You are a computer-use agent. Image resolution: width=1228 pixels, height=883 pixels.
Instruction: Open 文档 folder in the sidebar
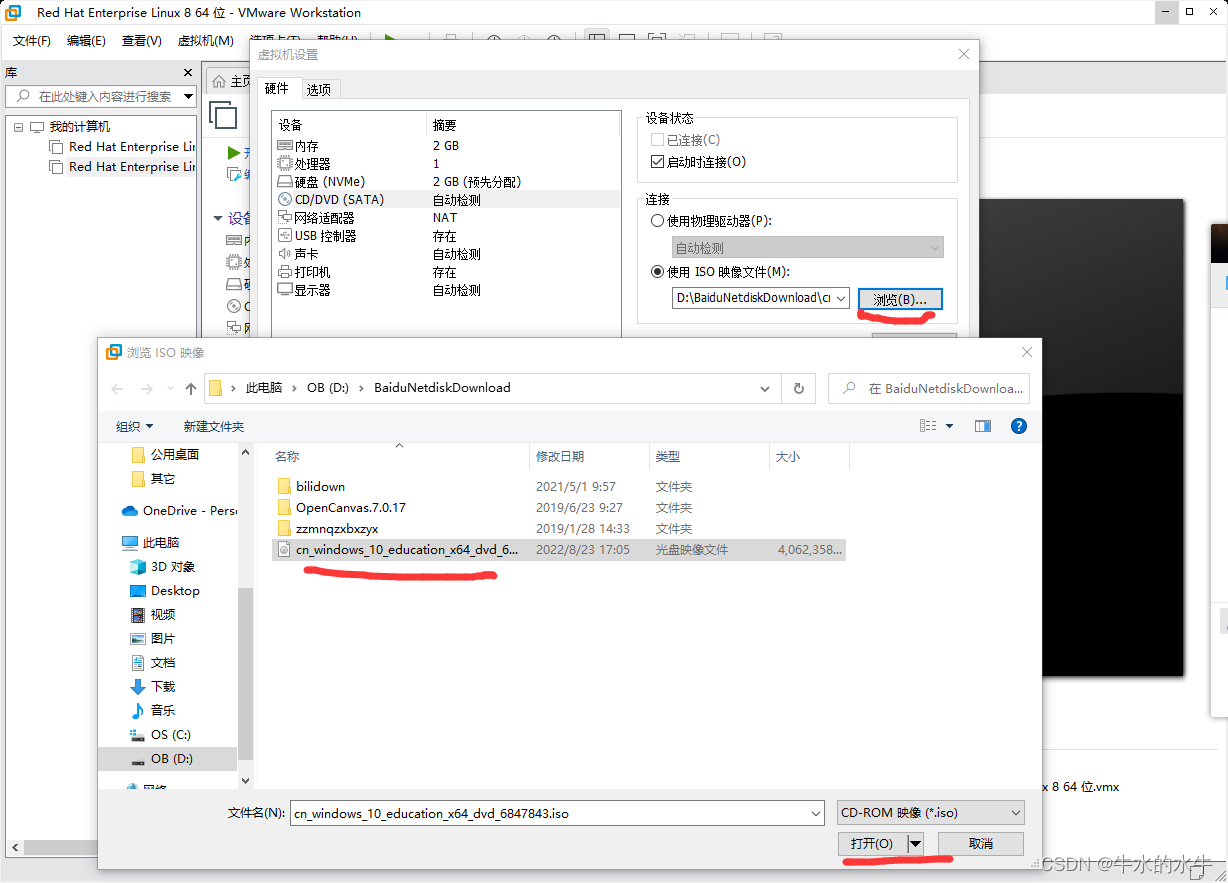[153, 663]
